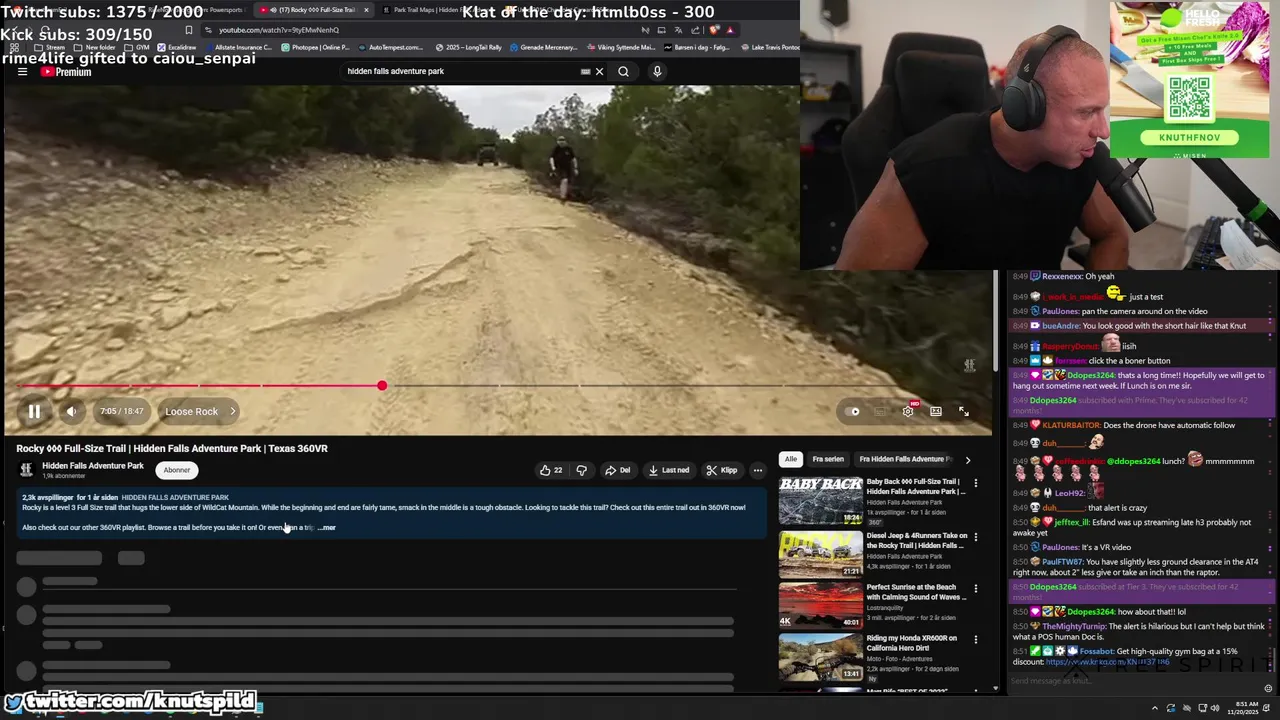Open the on-screen keyboard icon in search box
This screenshot has width=1280, height=720.
point(586,71)
